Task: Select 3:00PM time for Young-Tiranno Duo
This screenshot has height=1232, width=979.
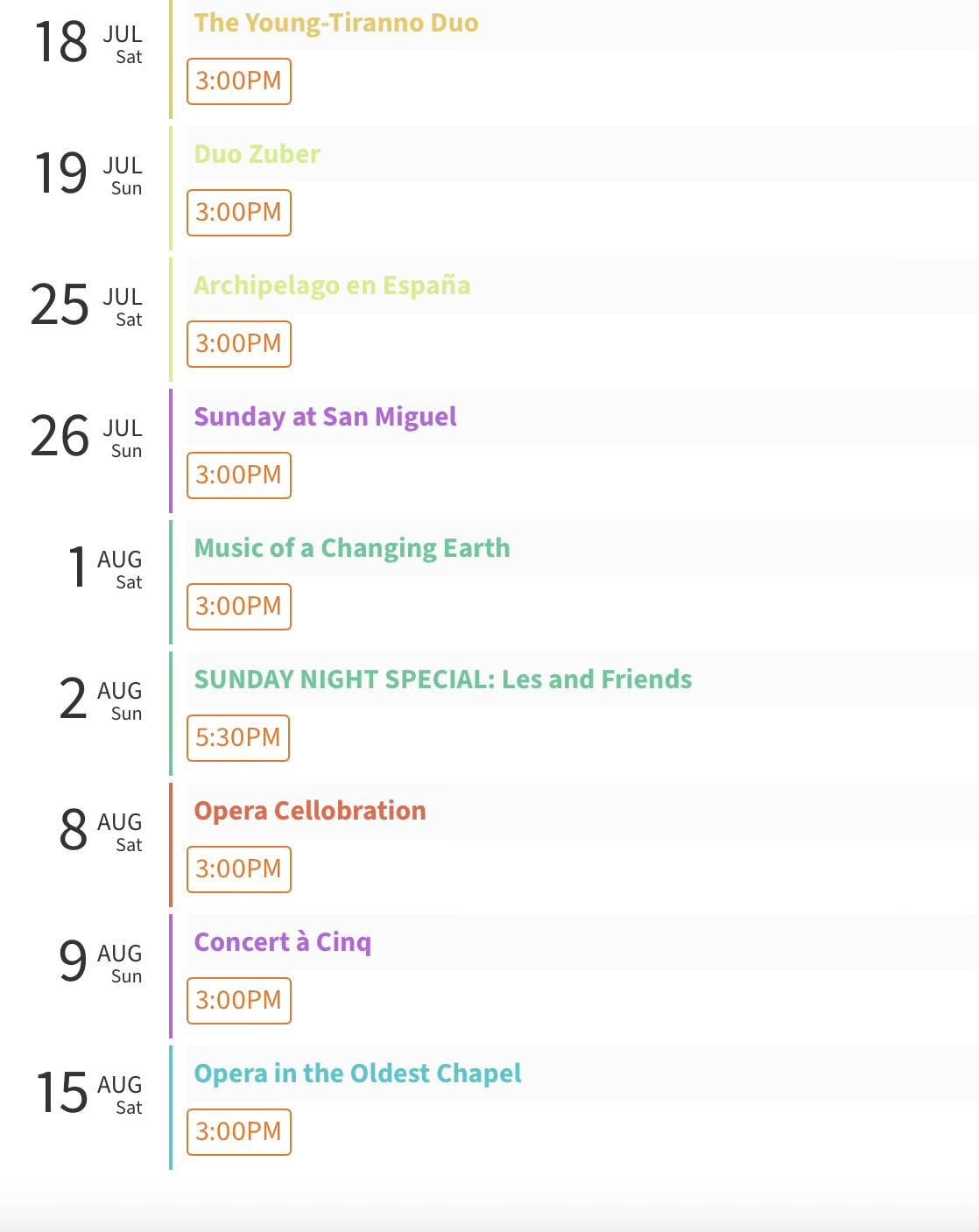Action: pyautogui.click(x=239, y=81)
